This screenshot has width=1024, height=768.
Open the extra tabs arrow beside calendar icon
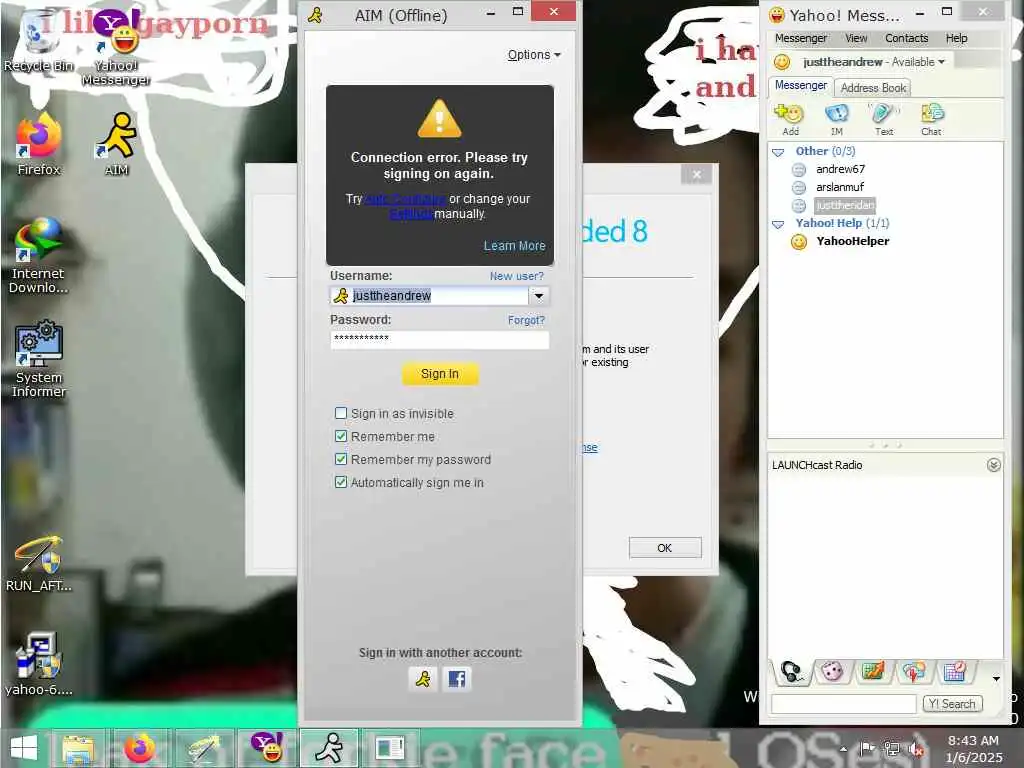coord(996,679)
